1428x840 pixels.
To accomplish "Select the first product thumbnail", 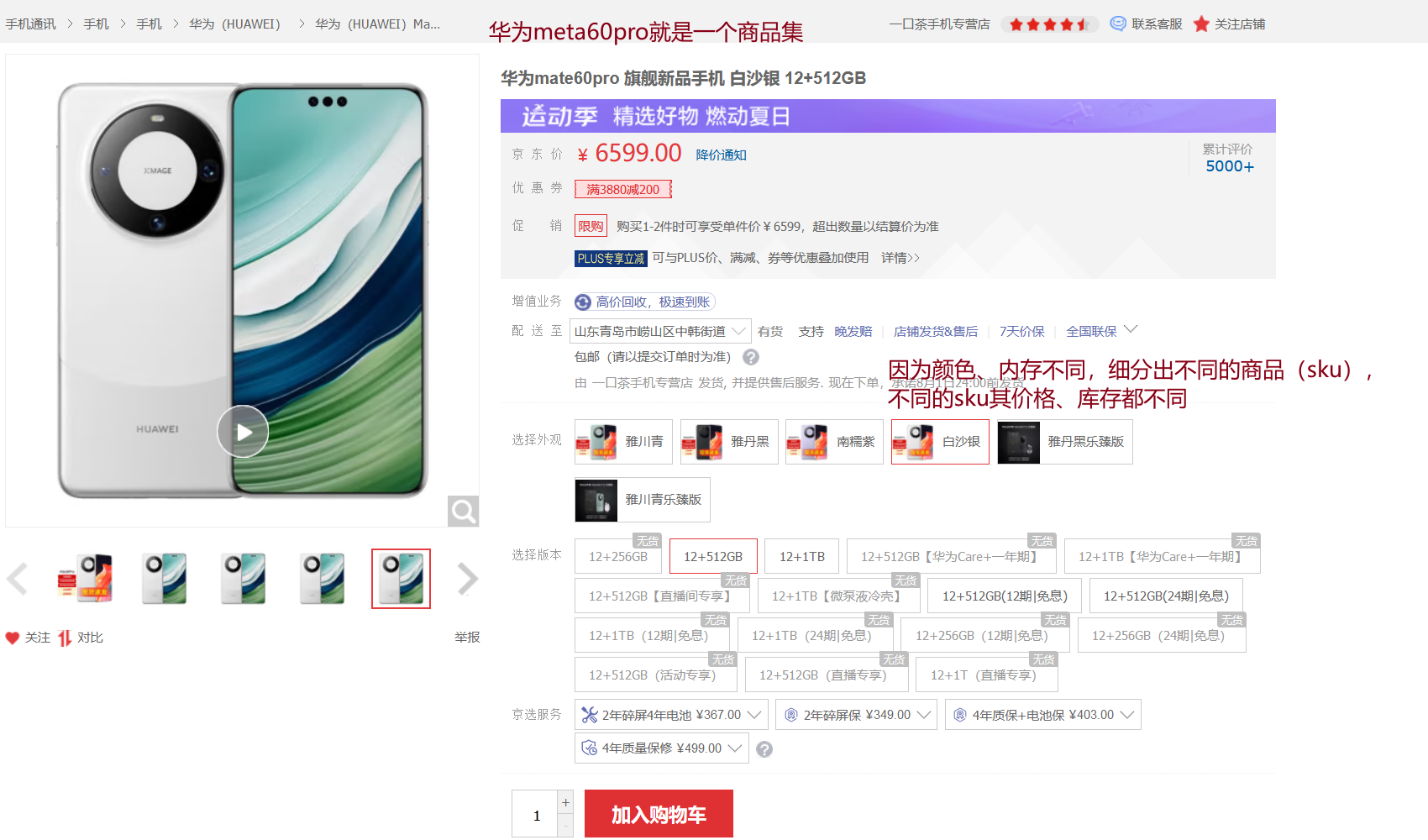I will coord(85,579).
